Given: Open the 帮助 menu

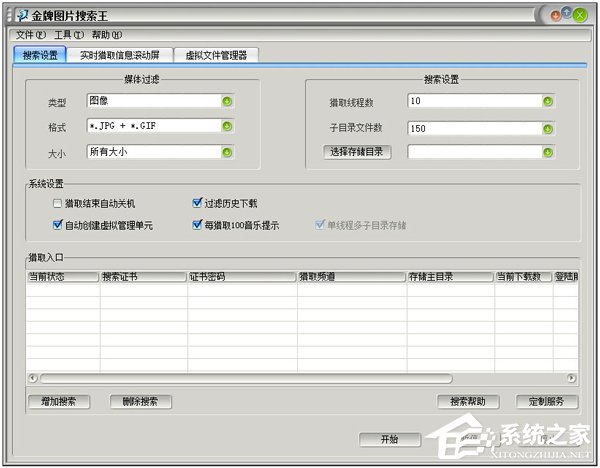Looking at the screenshot, I should click(107, 35).
